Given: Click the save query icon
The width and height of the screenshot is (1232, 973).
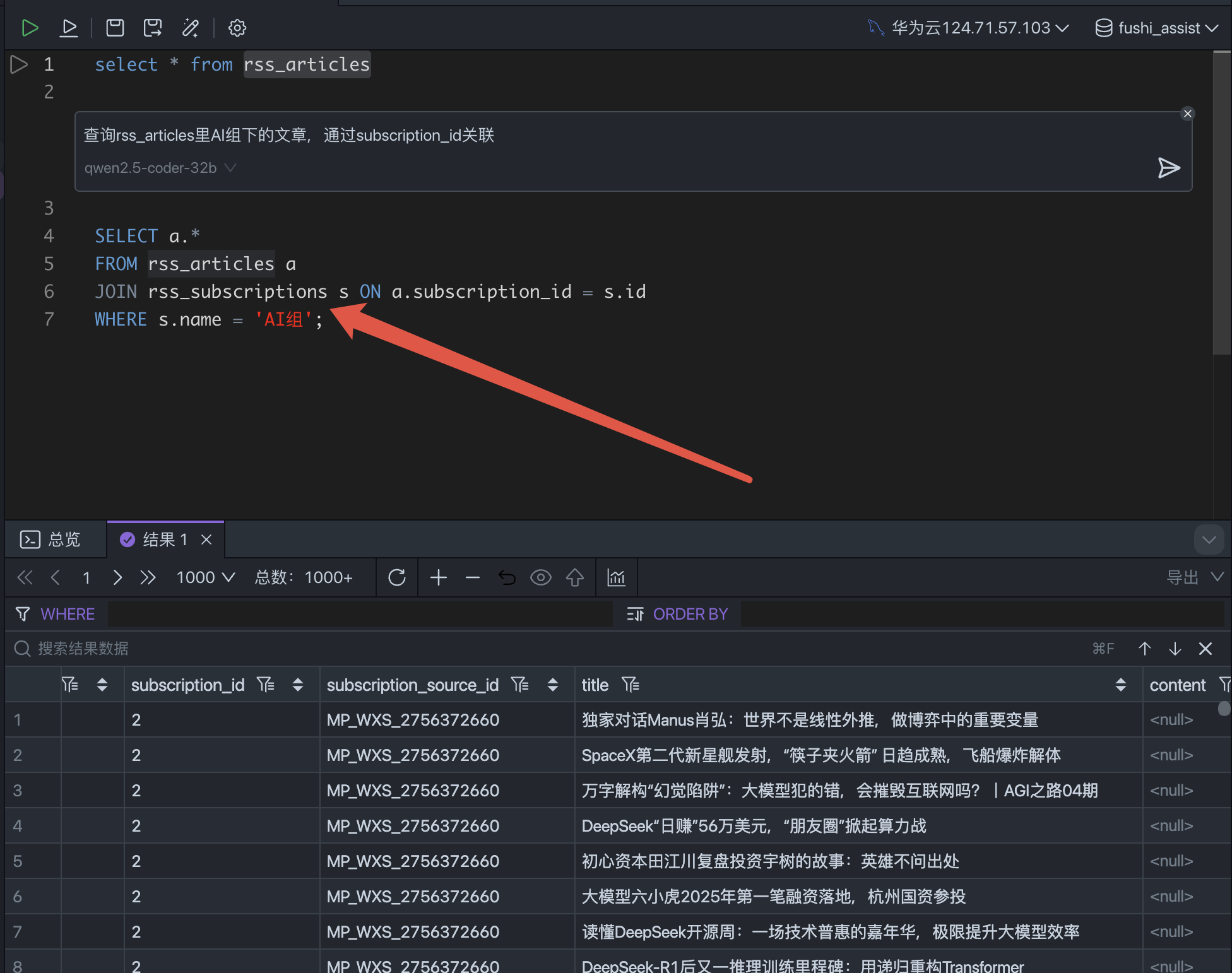Looking at the screenshot, I should 115,28.
